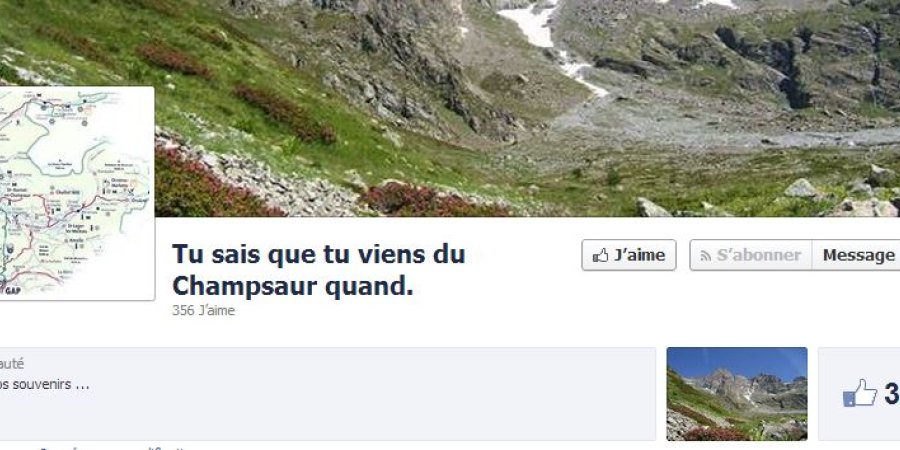Open the page title Tu sais que tu viens

click(x=319, y=270)
